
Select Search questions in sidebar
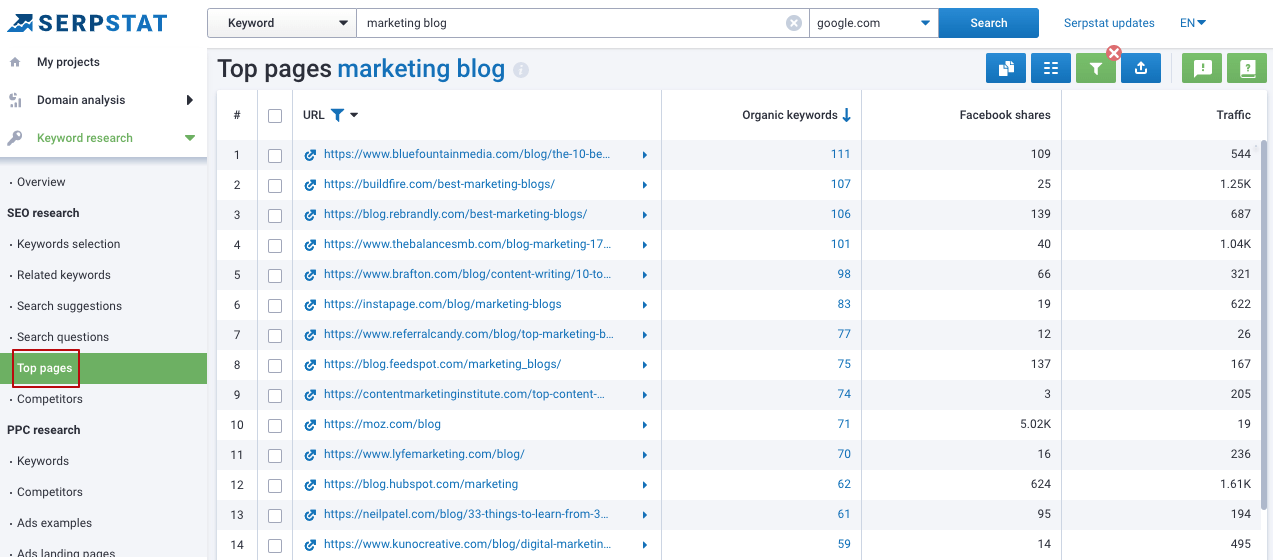pos(63,337)
